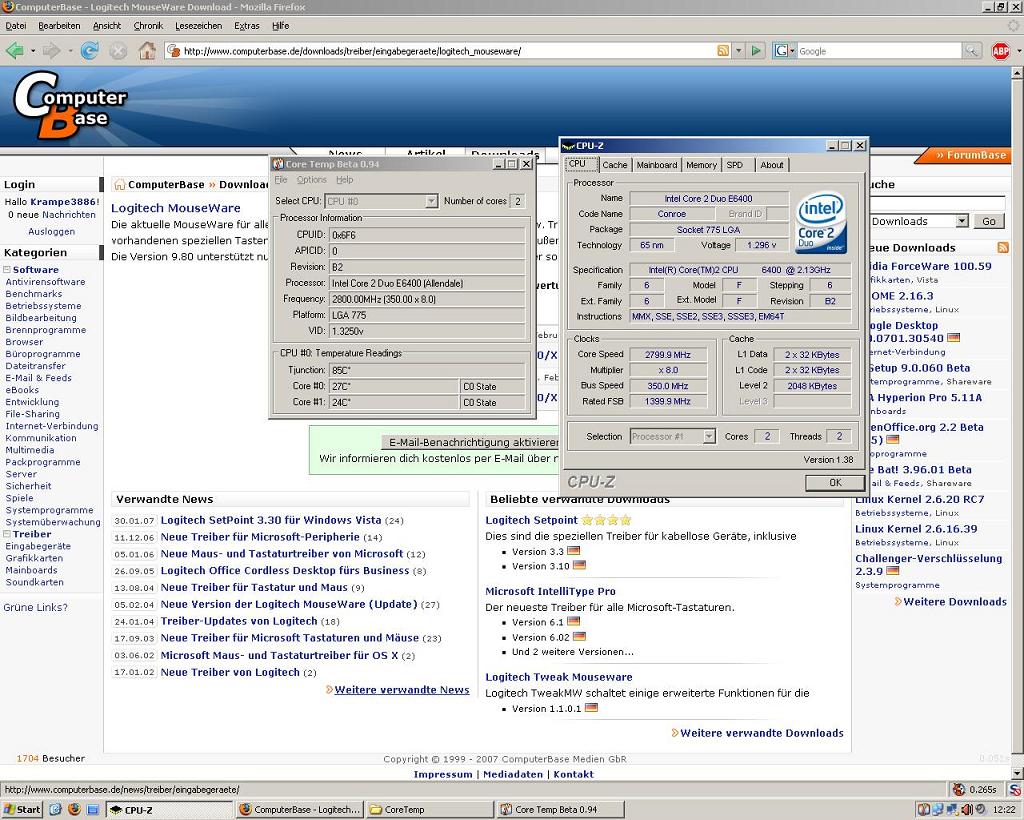Open the Lesezeichen menu
The height and width of the screenshot is (820, 1024).
pyautogui.click(x=199, y=26)
